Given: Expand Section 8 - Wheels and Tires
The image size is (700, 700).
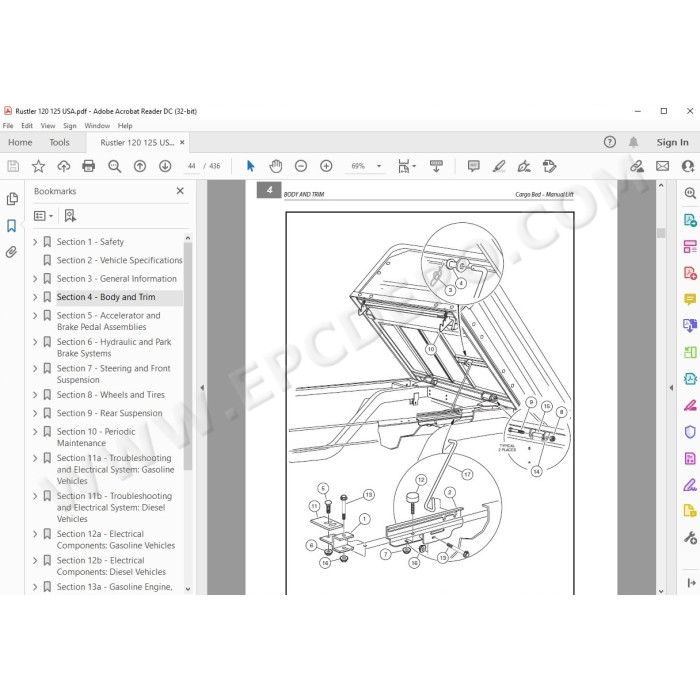Looking at the screenshot, I should coord(35,395).
